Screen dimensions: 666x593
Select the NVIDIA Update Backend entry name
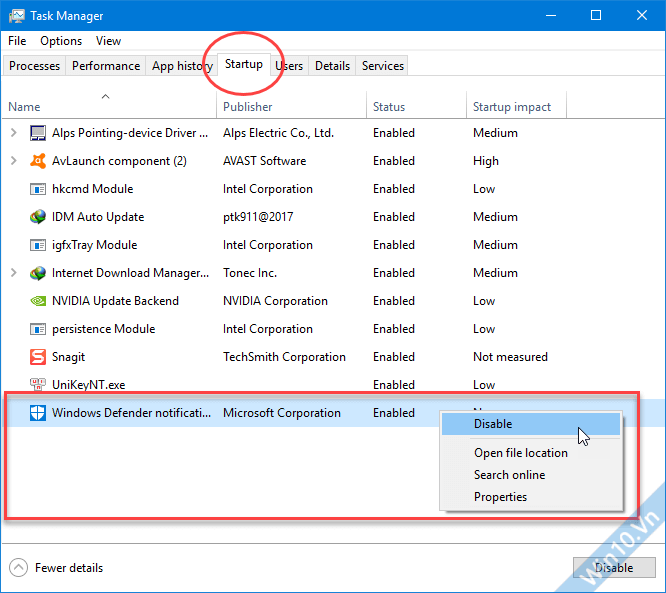click(x=115, y=301)
